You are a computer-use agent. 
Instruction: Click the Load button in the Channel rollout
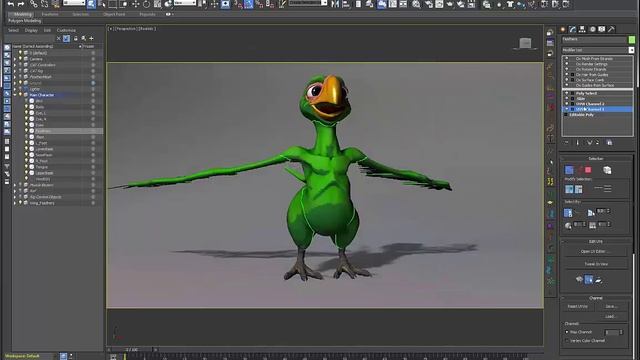[611, 316]
